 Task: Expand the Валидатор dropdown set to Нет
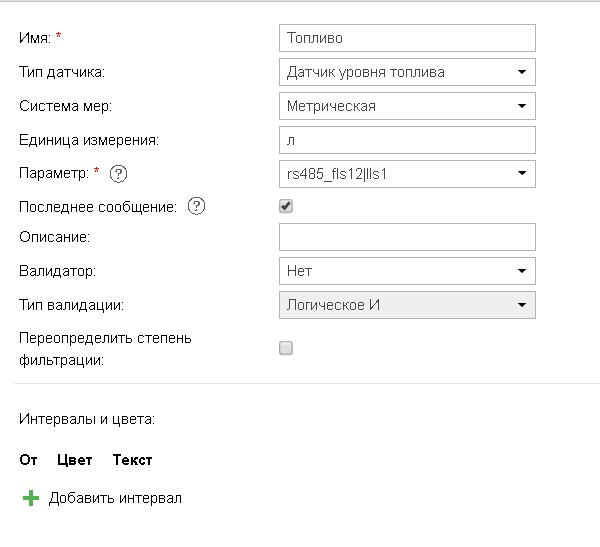point(407,271)
